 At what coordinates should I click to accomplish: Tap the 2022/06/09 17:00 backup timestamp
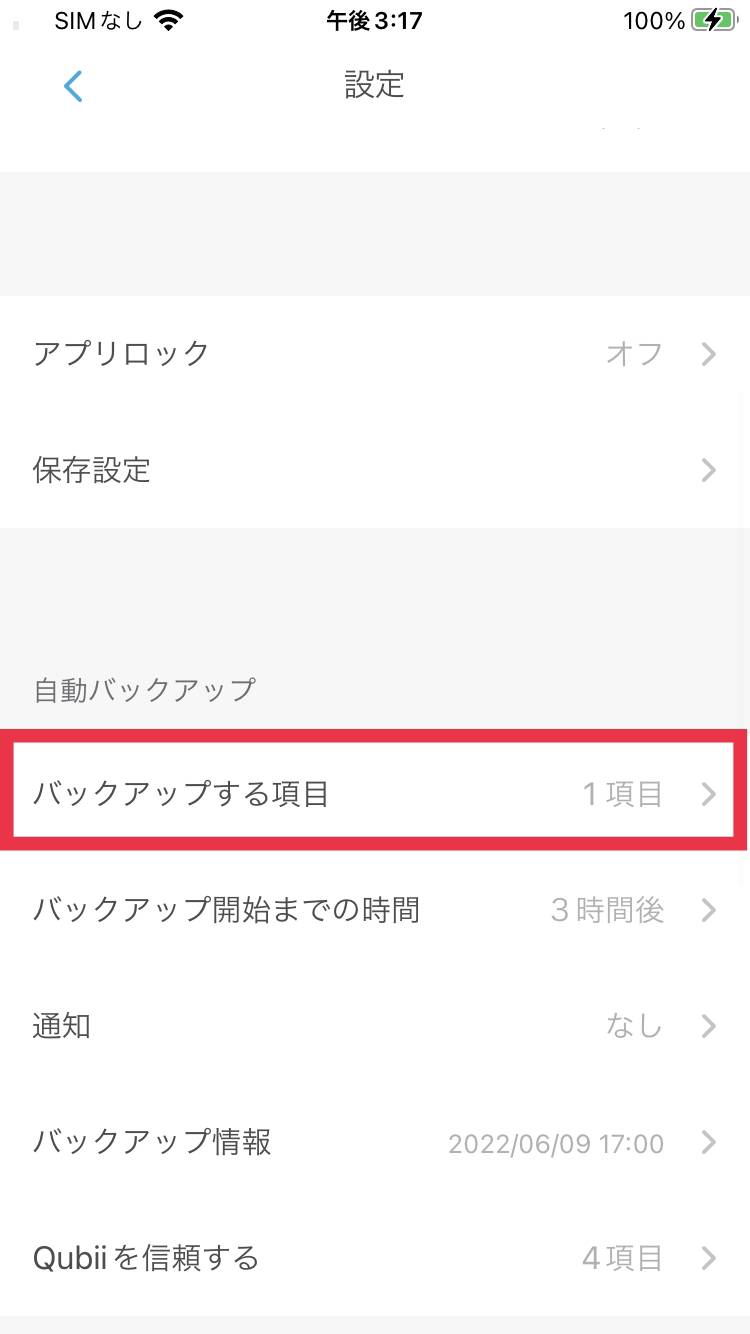pyautogui.click(x=556, y=1143)
